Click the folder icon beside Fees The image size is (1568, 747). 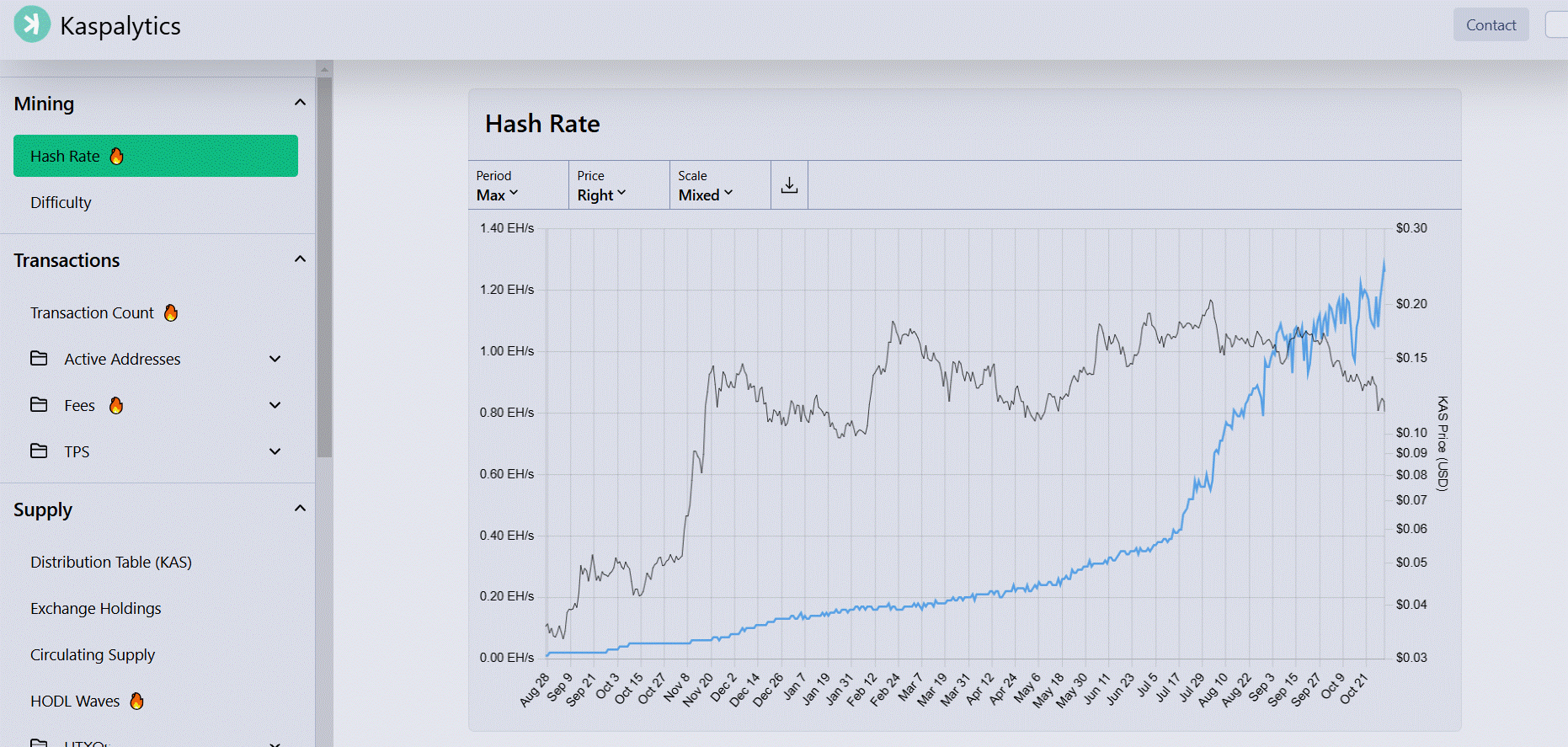click(39, 405)
